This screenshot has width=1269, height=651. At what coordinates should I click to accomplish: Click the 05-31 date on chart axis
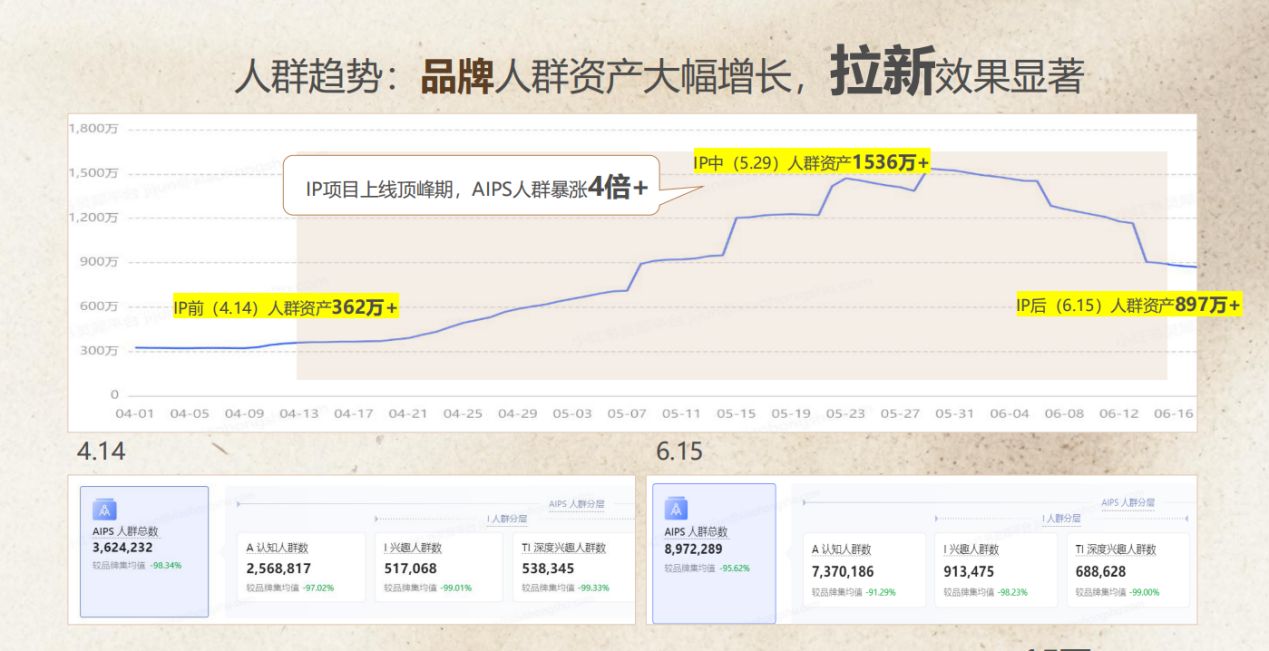(x=955, y=413)
